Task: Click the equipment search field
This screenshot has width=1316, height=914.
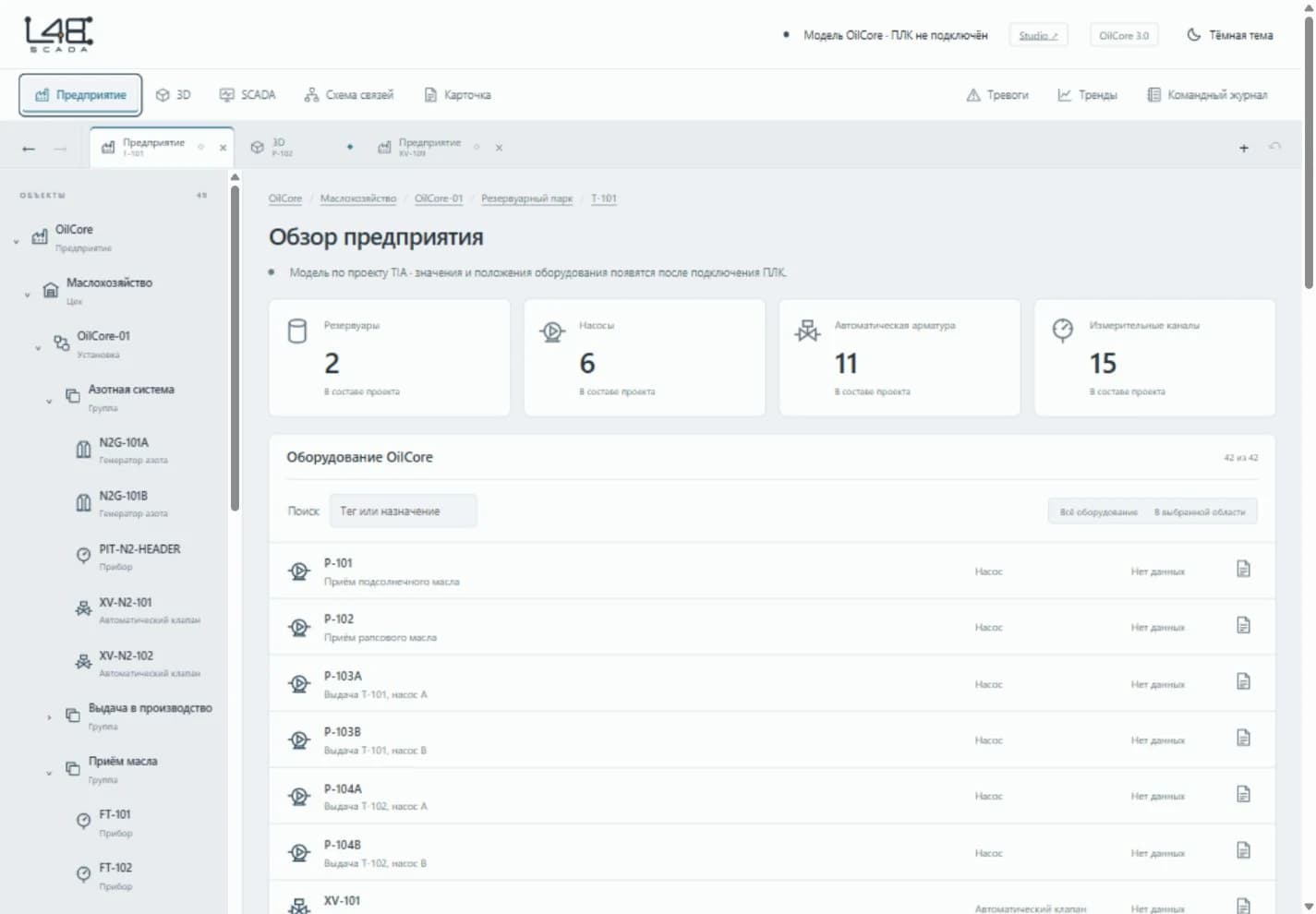Action: point(404,511)
